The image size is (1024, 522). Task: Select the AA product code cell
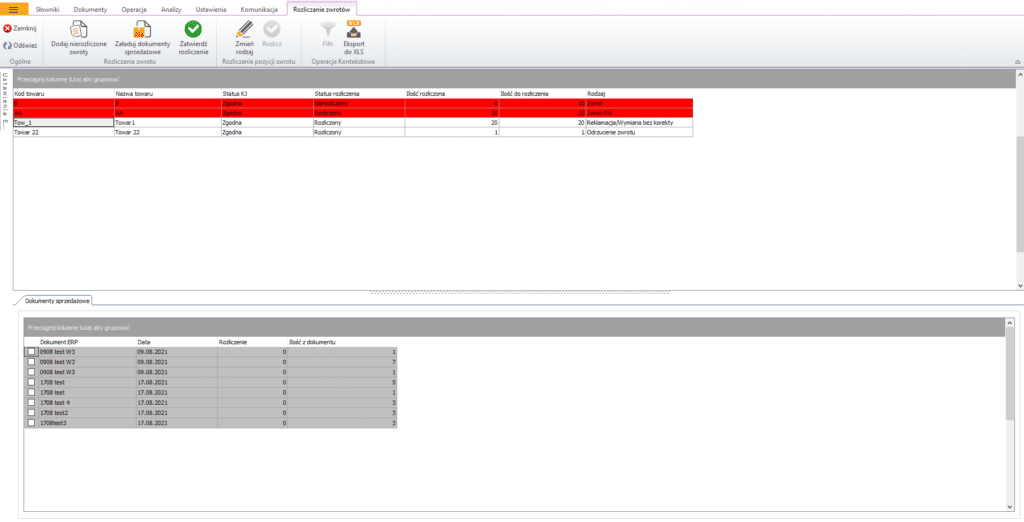pos(63,113)
